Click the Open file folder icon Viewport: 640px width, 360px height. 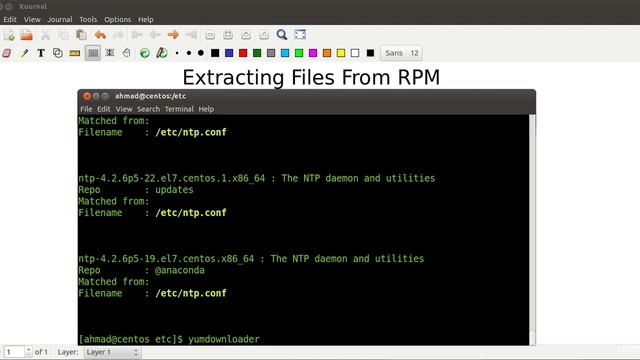(x=27, y=35)
